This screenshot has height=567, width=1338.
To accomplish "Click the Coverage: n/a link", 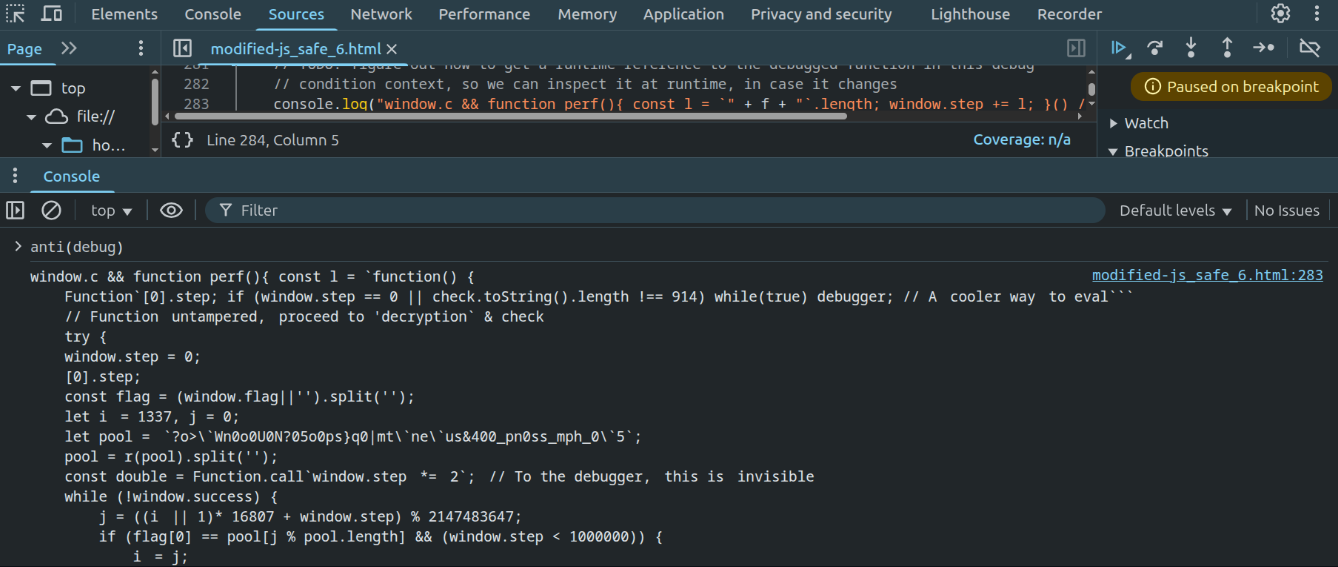I will [1021, 140].
